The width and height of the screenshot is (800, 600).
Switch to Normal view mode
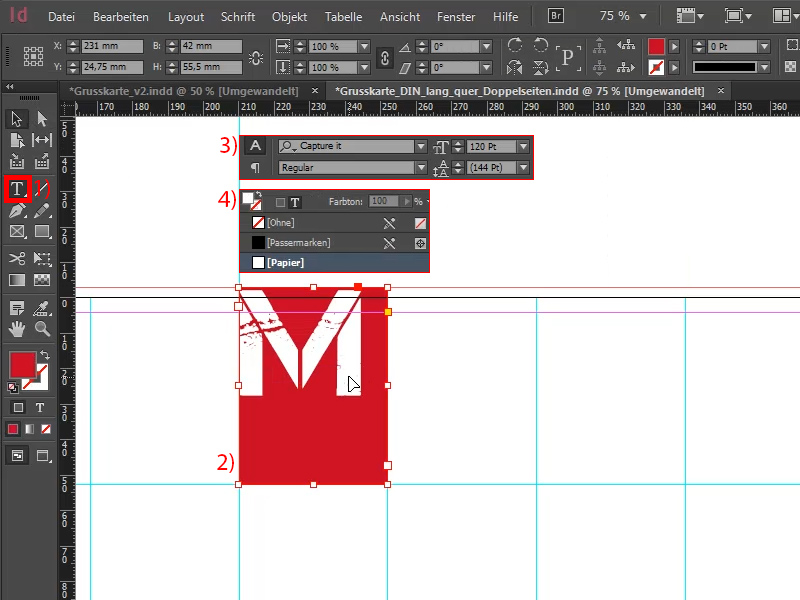coord(17,456)
